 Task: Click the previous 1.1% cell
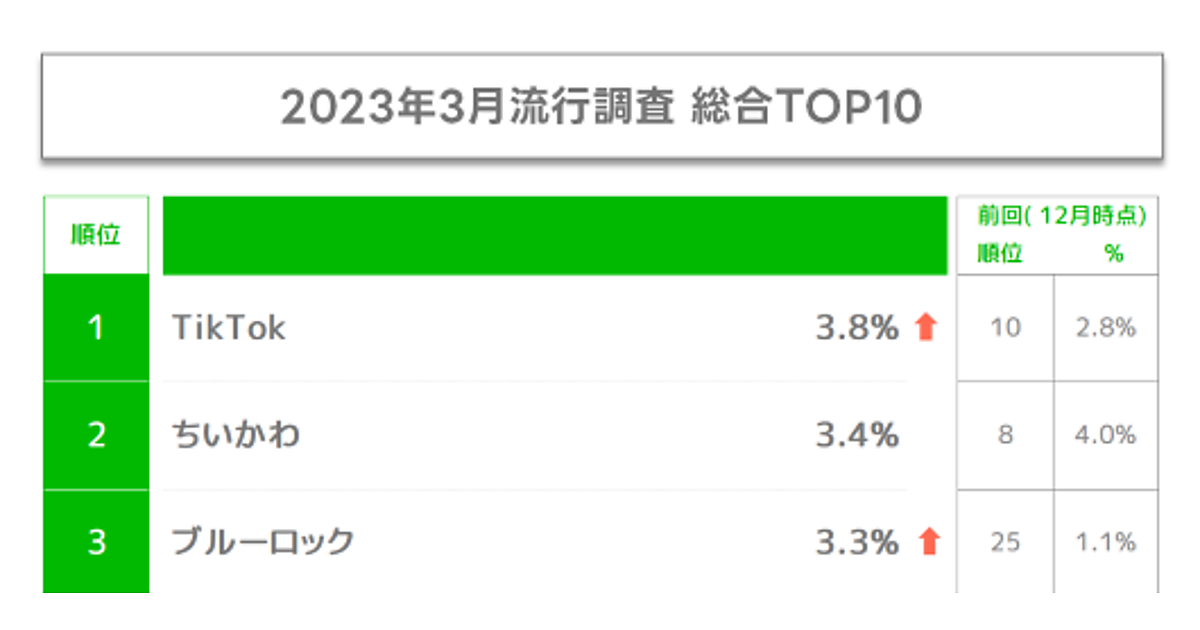click(1106, 542)
